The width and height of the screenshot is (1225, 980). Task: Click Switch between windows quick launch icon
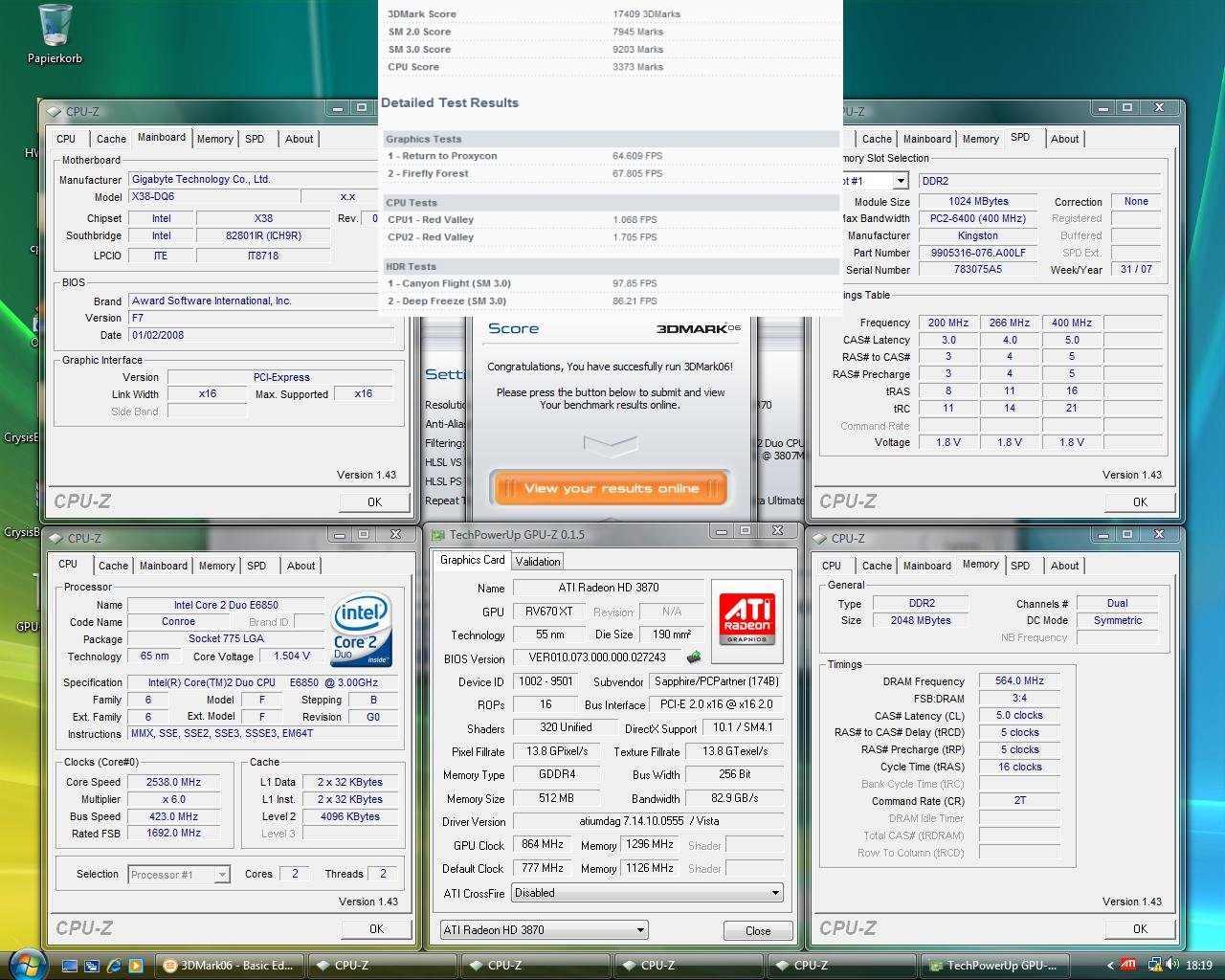pyautogui.click(x=92, y=966)
